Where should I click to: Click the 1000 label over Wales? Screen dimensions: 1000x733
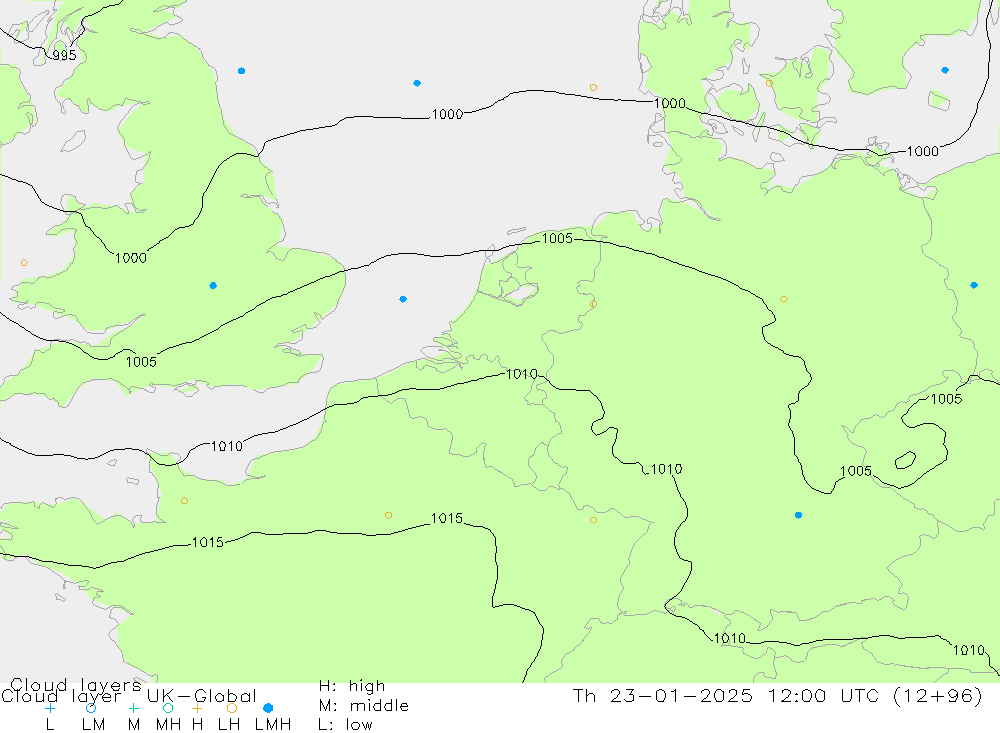pyautogui.click(x=131, y=258)
